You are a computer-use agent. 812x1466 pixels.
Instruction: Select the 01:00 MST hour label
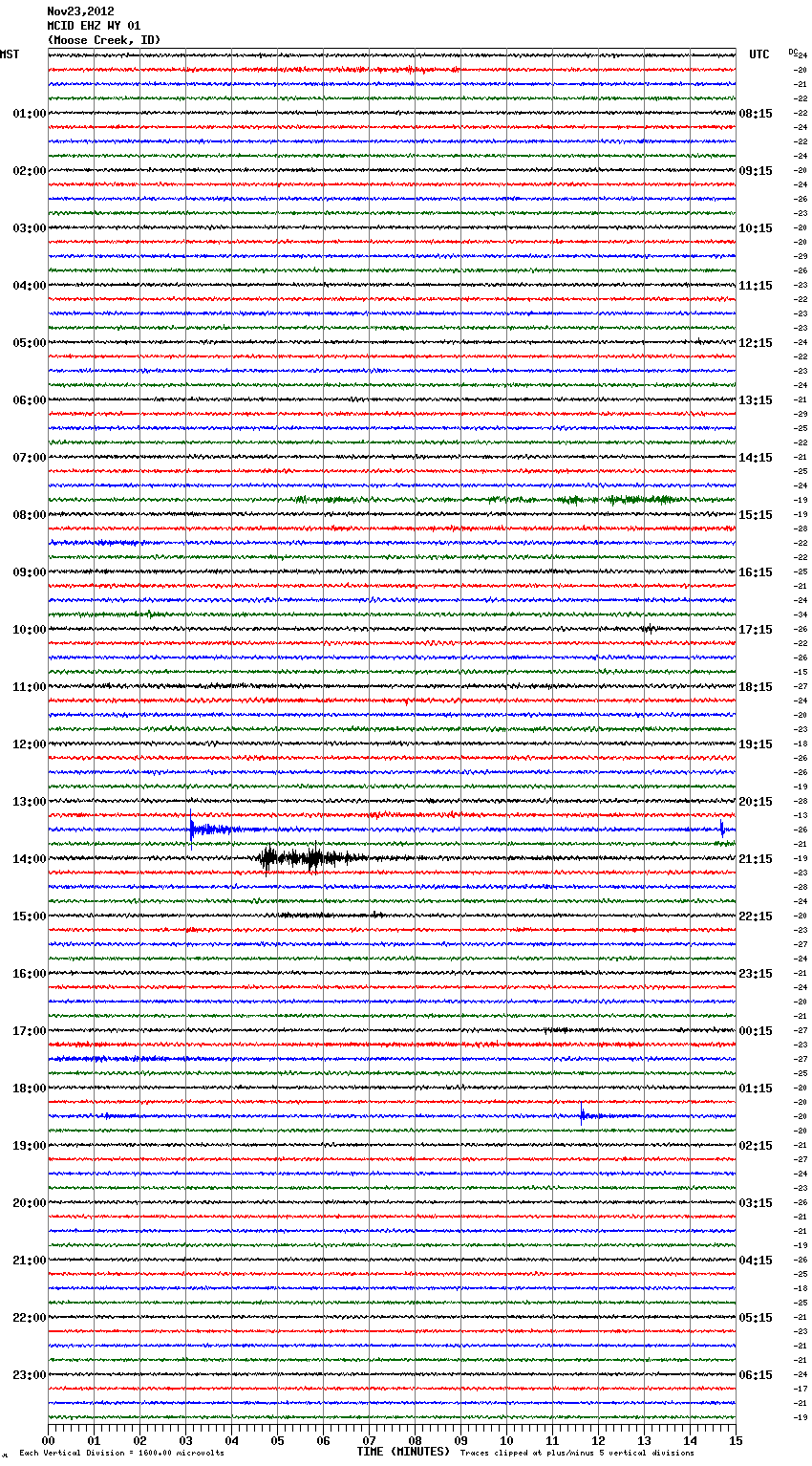point(30,114)
